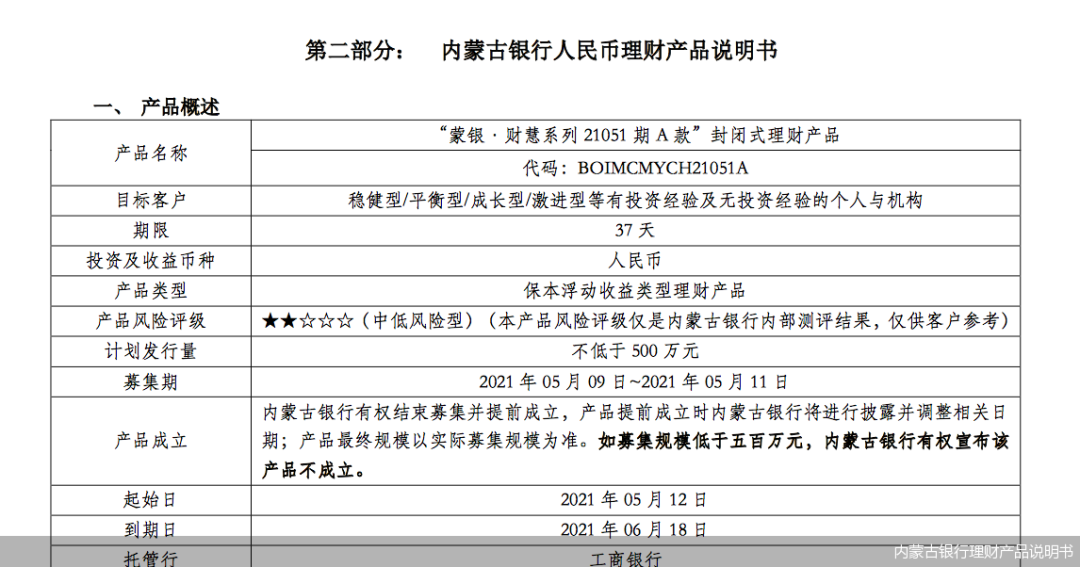Click the line 内蒙古银行有权结束募集并提前成立
This screenshot has width=1080, height=567.
411,413
